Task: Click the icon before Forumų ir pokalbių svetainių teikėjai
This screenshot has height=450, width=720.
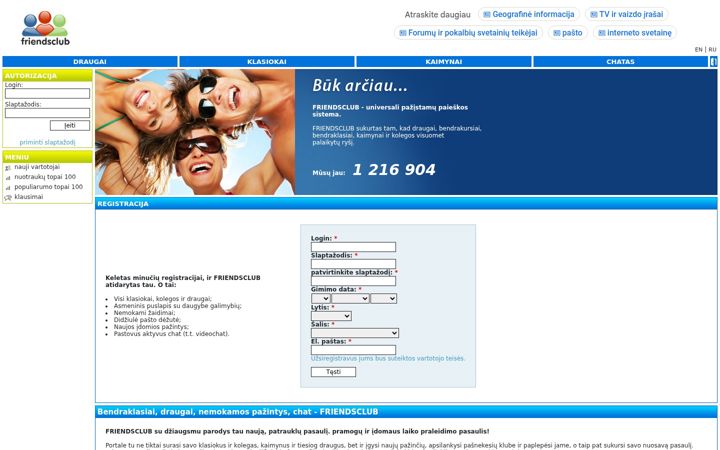Action: 403,33
